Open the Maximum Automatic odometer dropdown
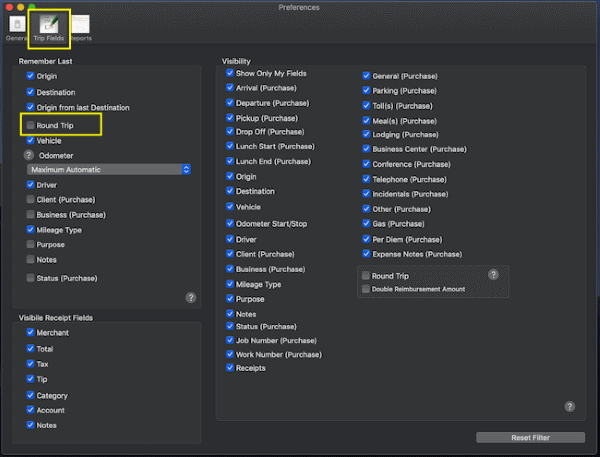The width and height of the screenshot is (600, 457). [109, 170]
